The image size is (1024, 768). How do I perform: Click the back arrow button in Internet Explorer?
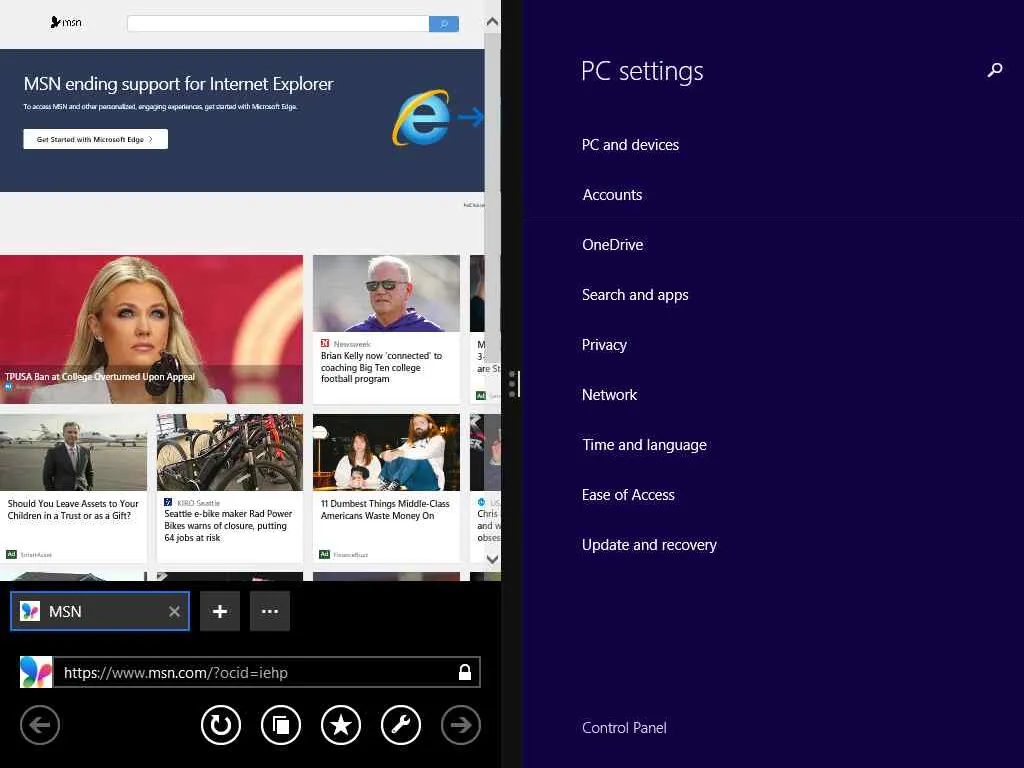click(40, 725)
